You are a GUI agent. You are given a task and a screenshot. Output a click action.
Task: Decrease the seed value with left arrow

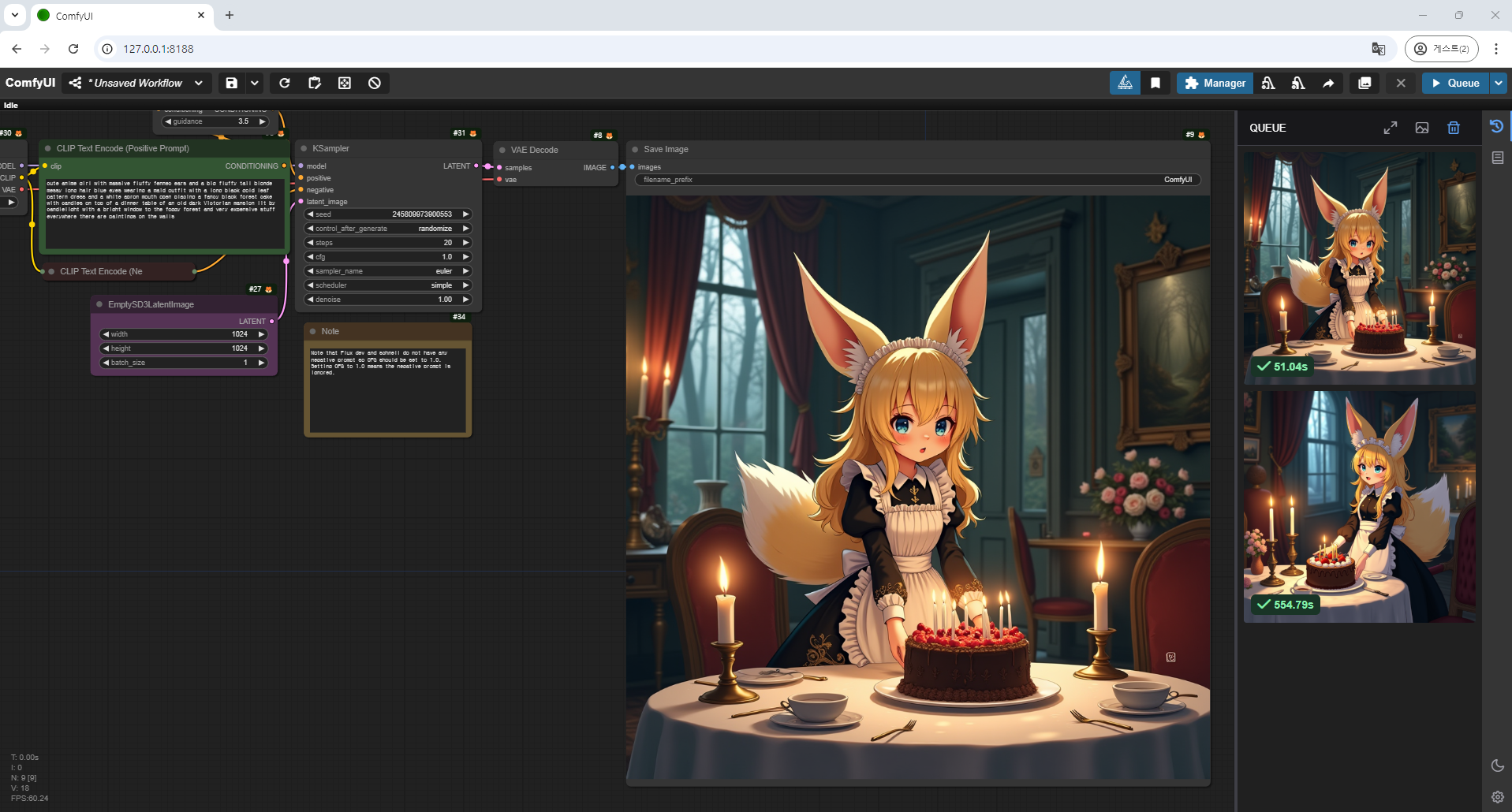click(x=310, y=214)
